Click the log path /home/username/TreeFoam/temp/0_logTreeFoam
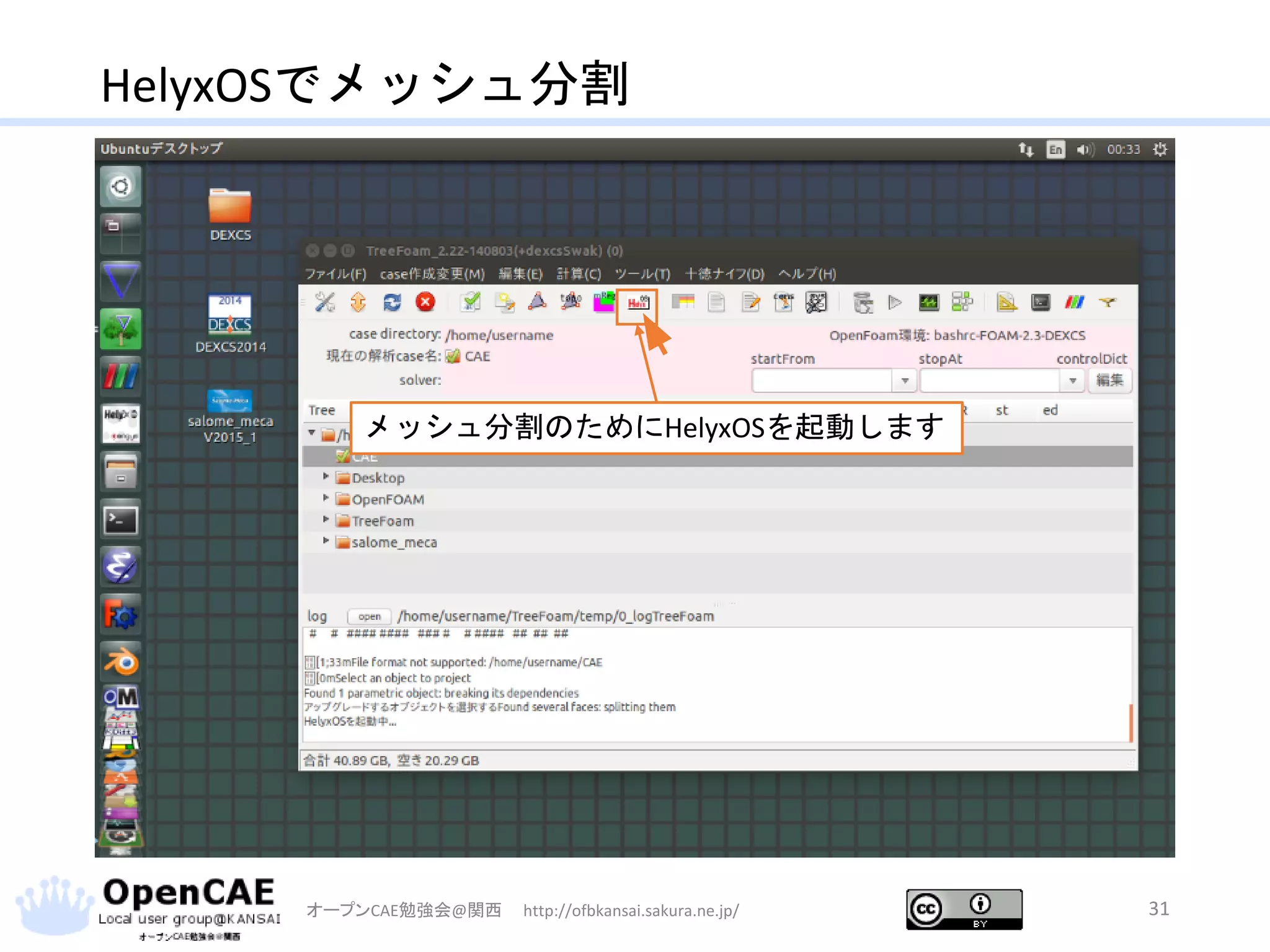The image size is (1270, 952). point(556,616)
